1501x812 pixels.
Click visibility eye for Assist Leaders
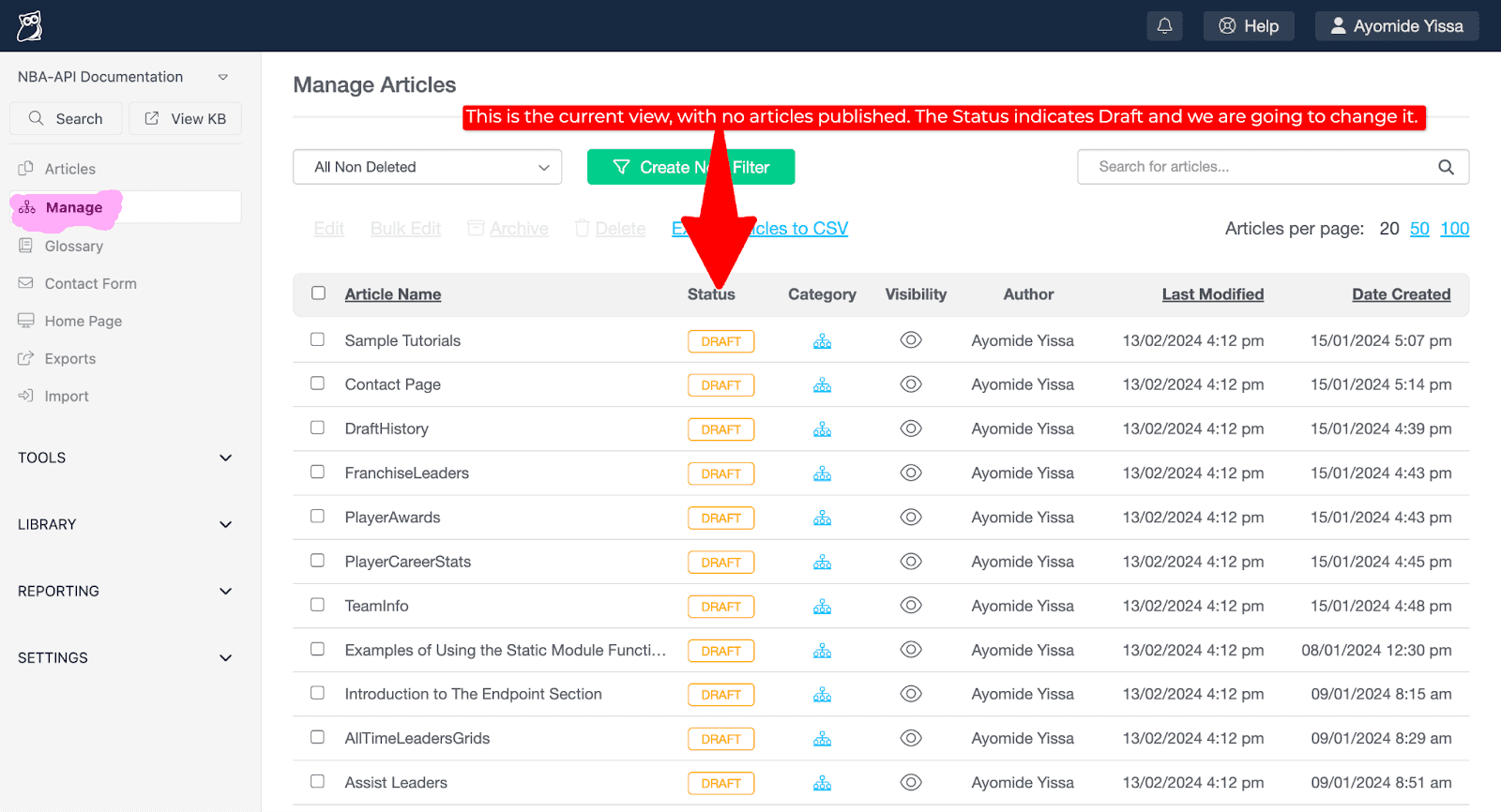(911, 782)
